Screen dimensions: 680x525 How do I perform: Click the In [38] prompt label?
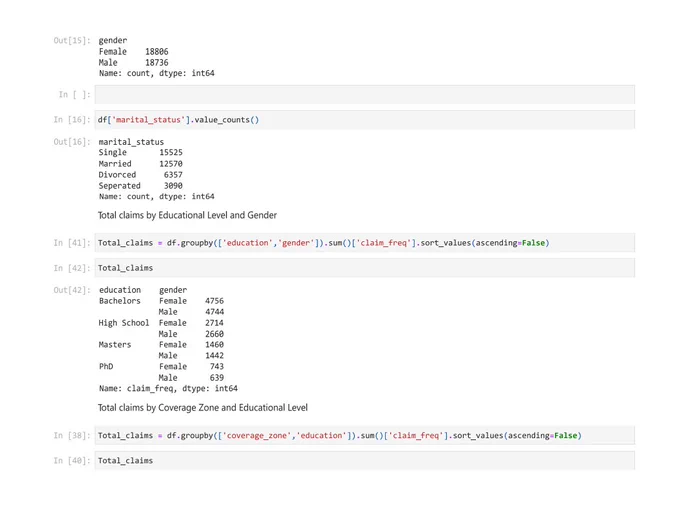[72, 435]
